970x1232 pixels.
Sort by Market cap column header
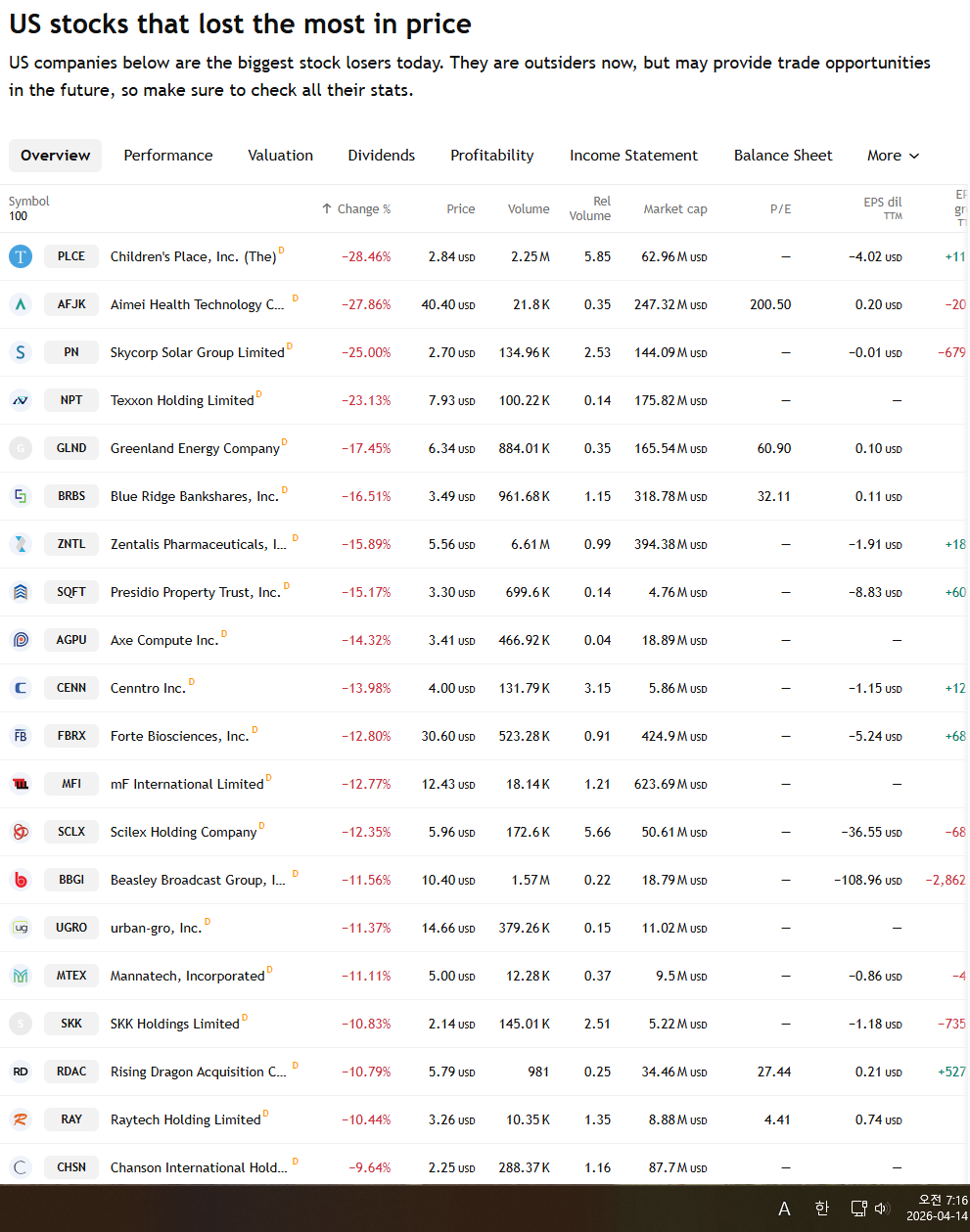point(675,209)
